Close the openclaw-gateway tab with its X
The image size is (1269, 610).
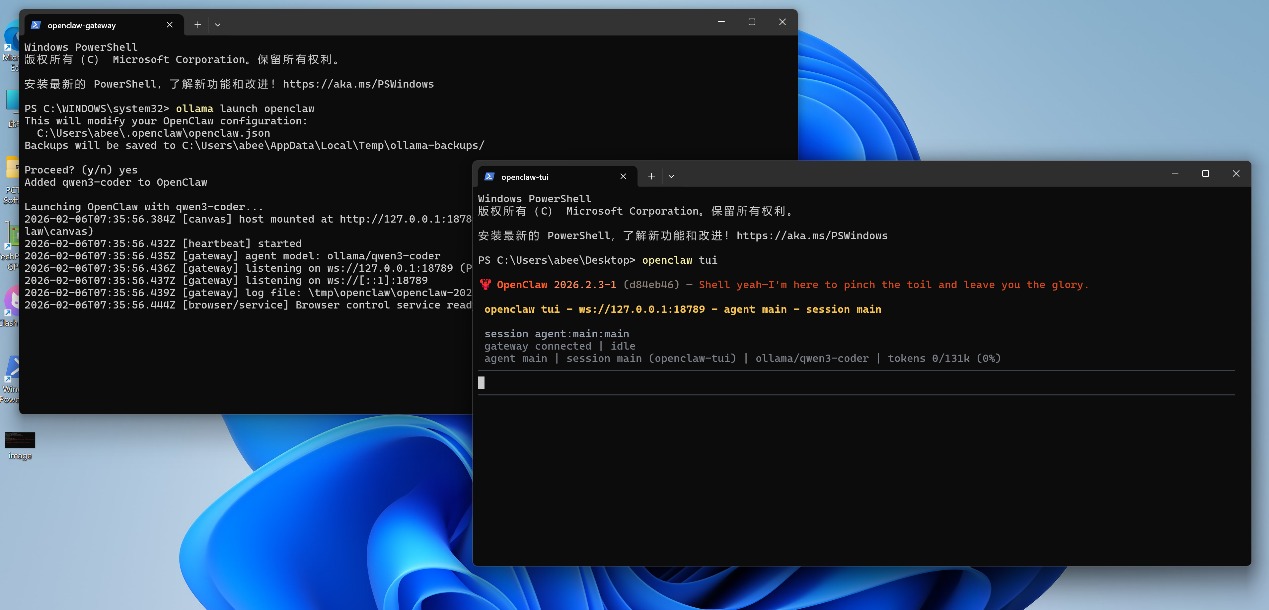170,24
